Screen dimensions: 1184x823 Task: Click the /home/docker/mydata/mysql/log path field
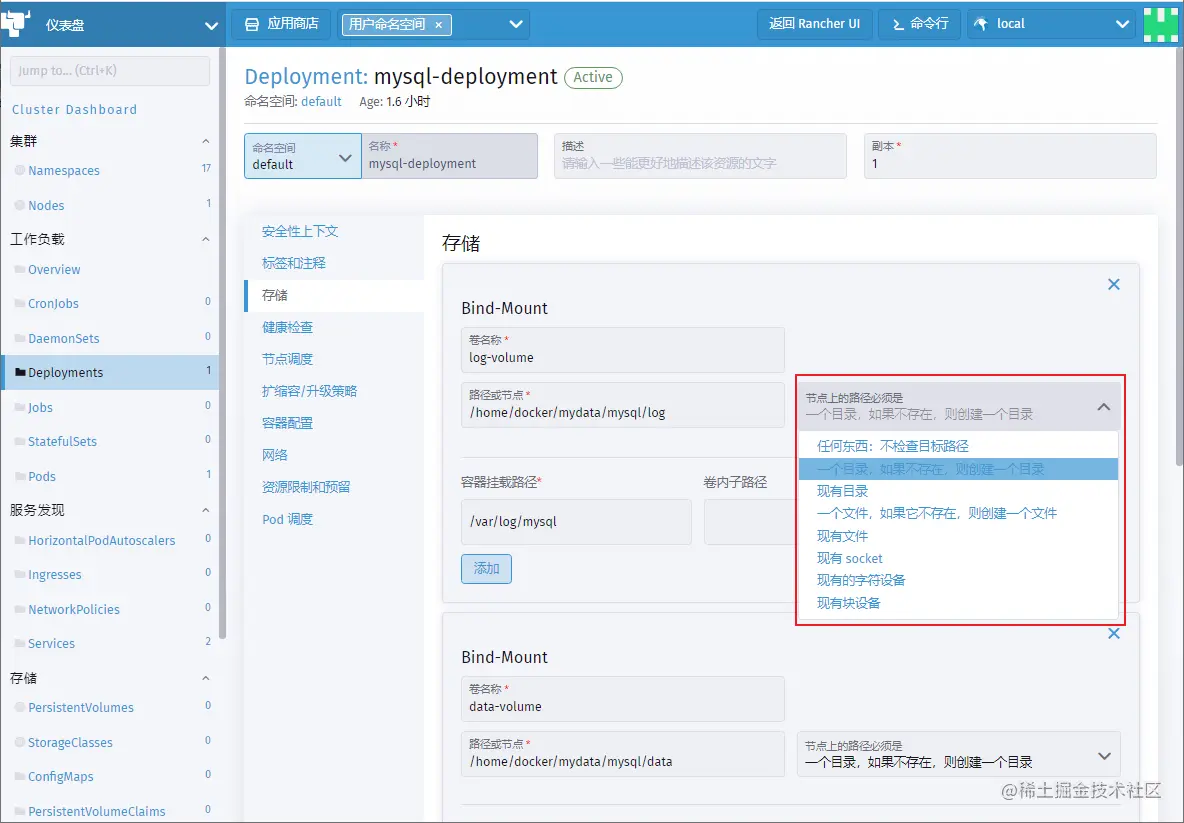coord(623,405)
